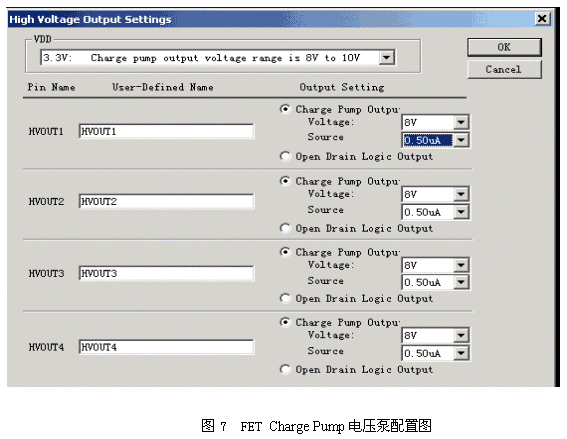Click the Output Setting column header

tap(342, 87)
